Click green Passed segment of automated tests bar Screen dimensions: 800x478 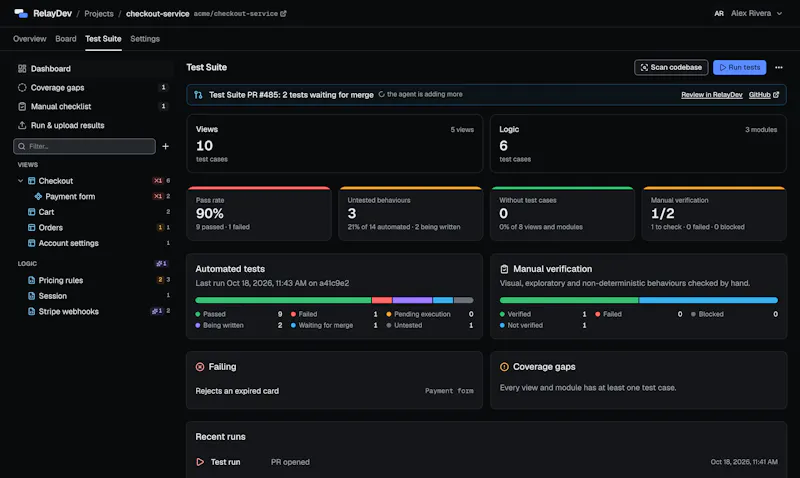coord(283,300)
